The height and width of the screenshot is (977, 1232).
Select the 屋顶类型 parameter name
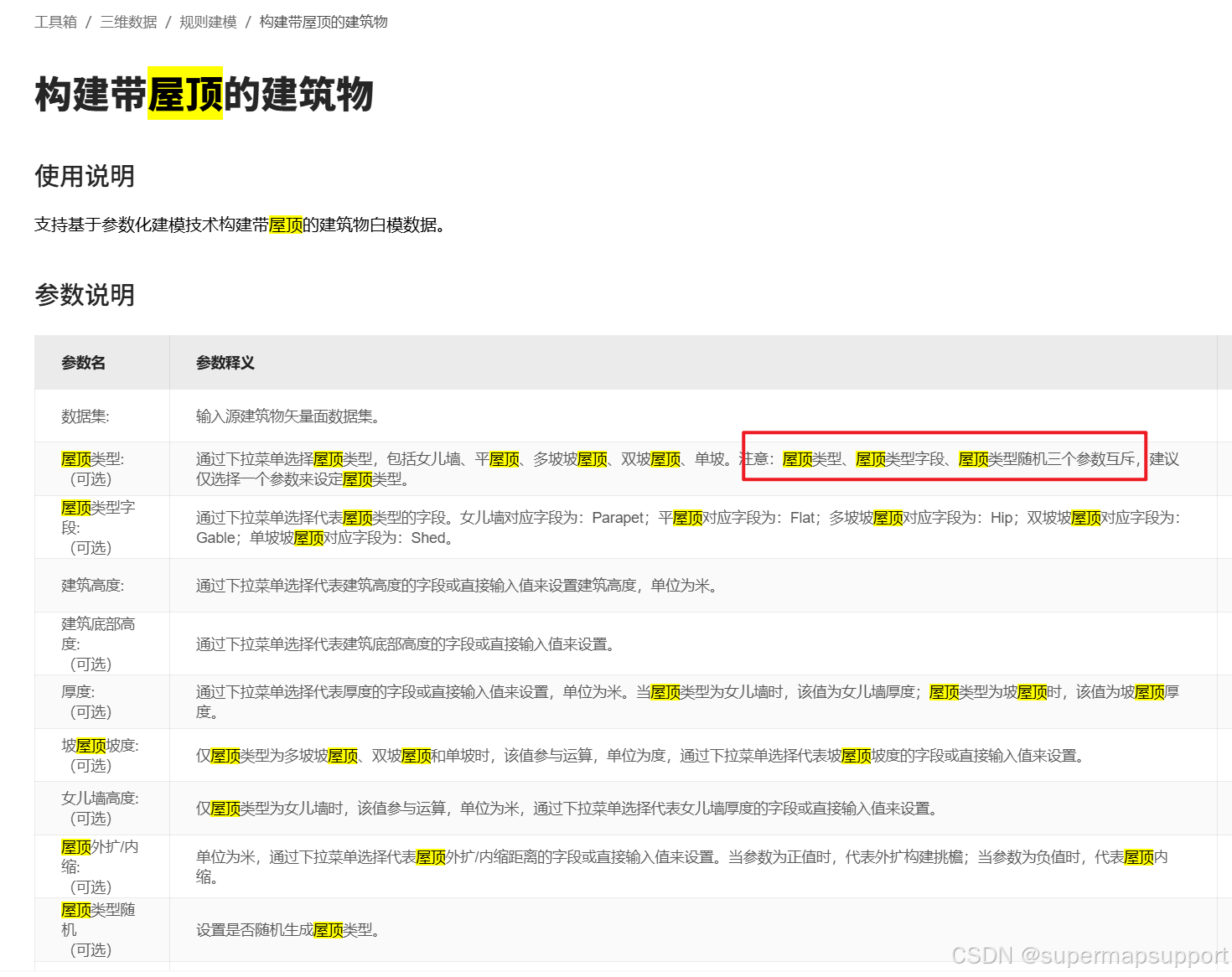(88, 458)
